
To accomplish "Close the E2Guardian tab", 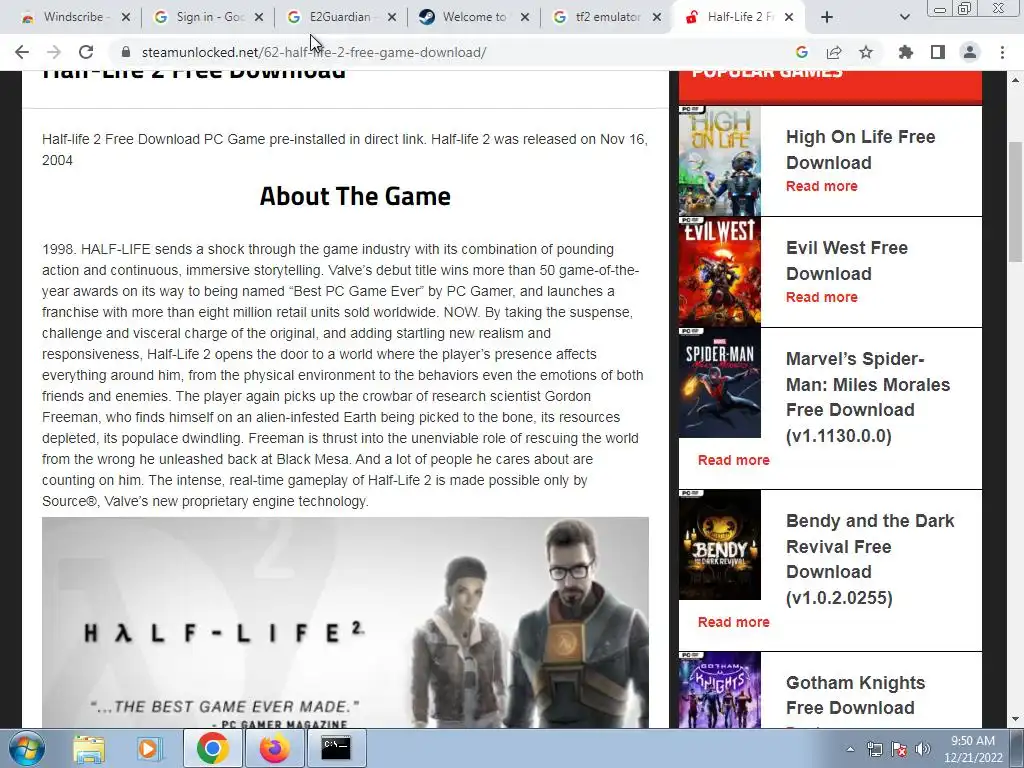I will click(392, 17).
